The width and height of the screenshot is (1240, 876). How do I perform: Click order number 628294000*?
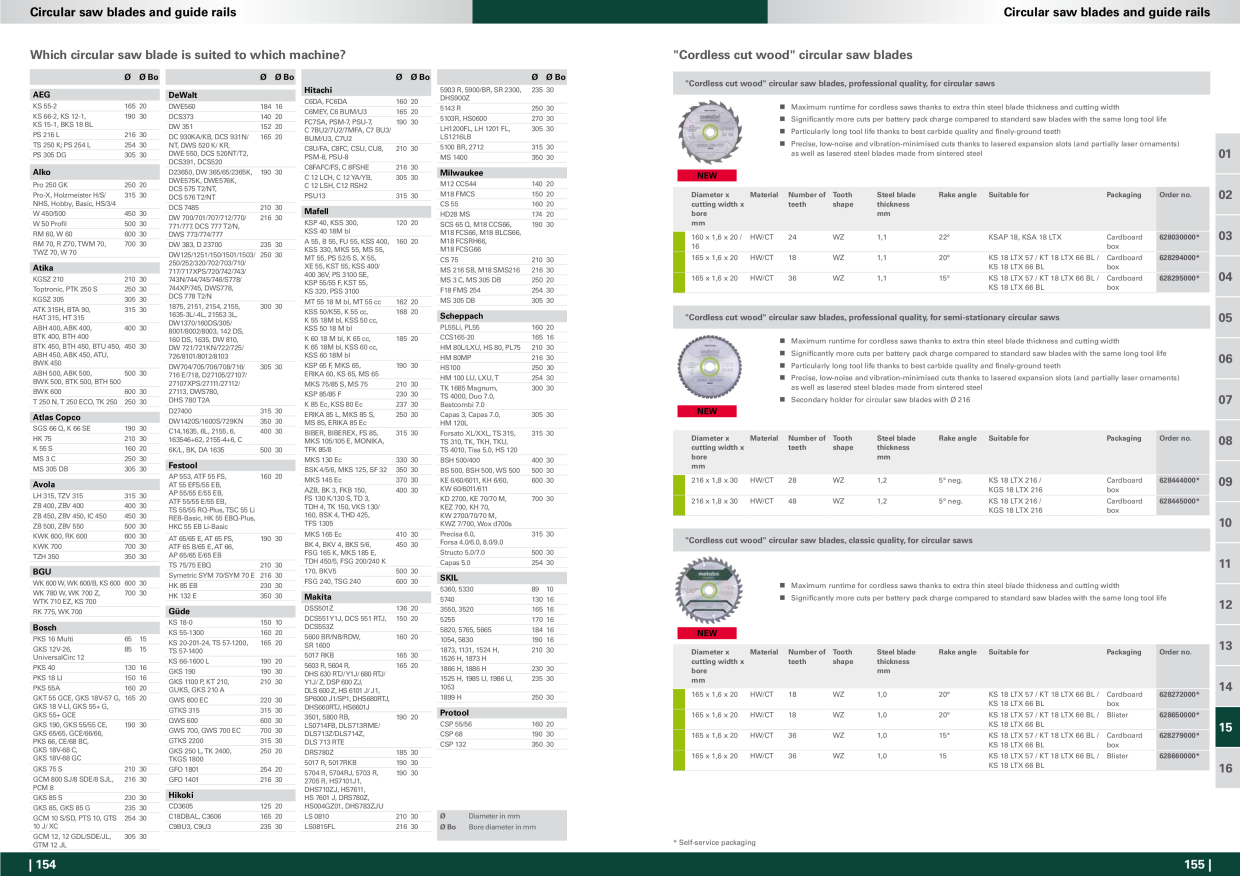(x=1178, y=257)
